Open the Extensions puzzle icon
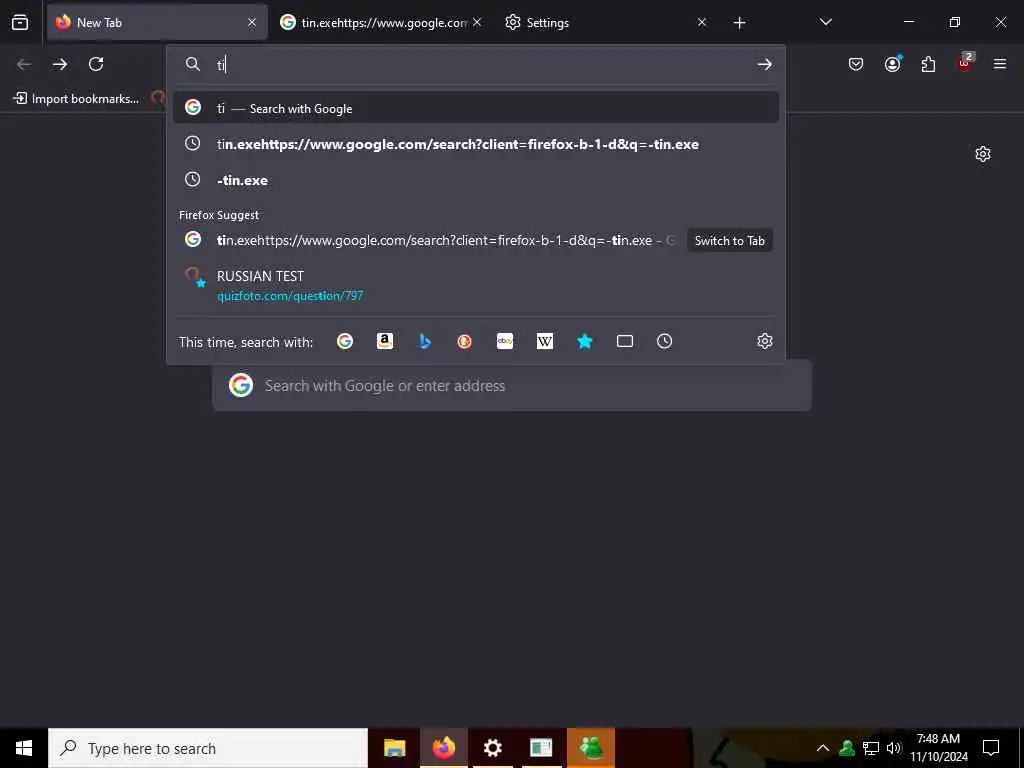 tap(928, 64)
